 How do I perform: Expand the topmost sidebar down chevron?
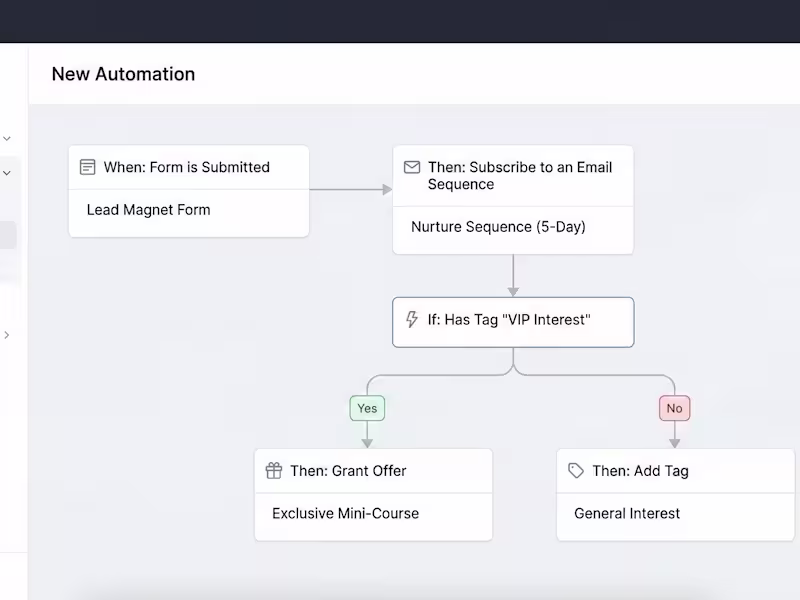click(x=7, y=138)
